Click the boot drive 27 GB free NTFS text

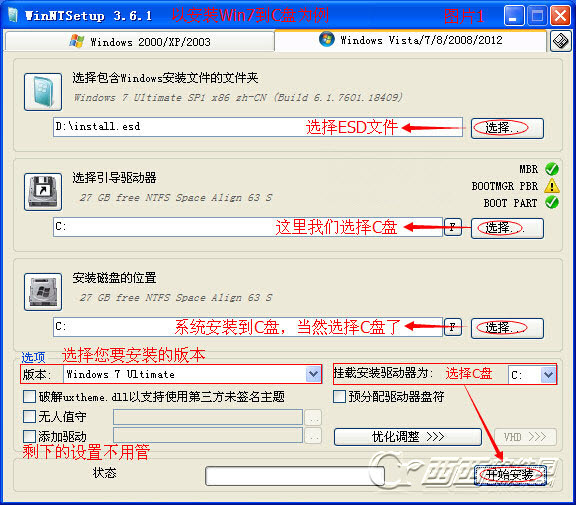[x=176, y=198]
